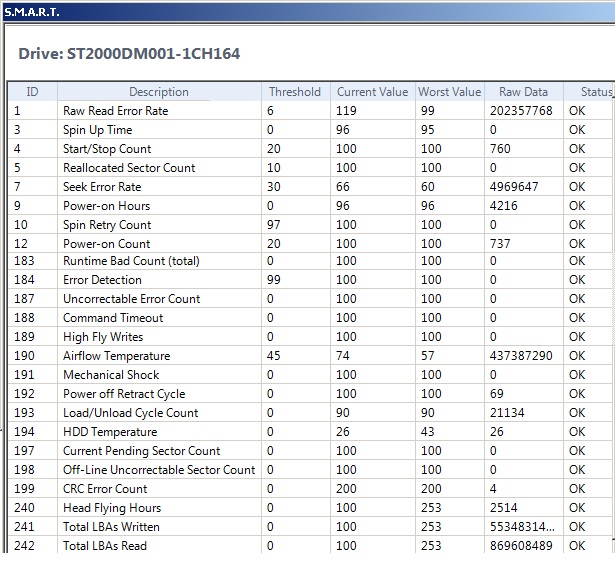Click the drive name ST2000DM001-1CH164
The width and height of the screenshot is (615, 566).
click(x=153, y=53)
